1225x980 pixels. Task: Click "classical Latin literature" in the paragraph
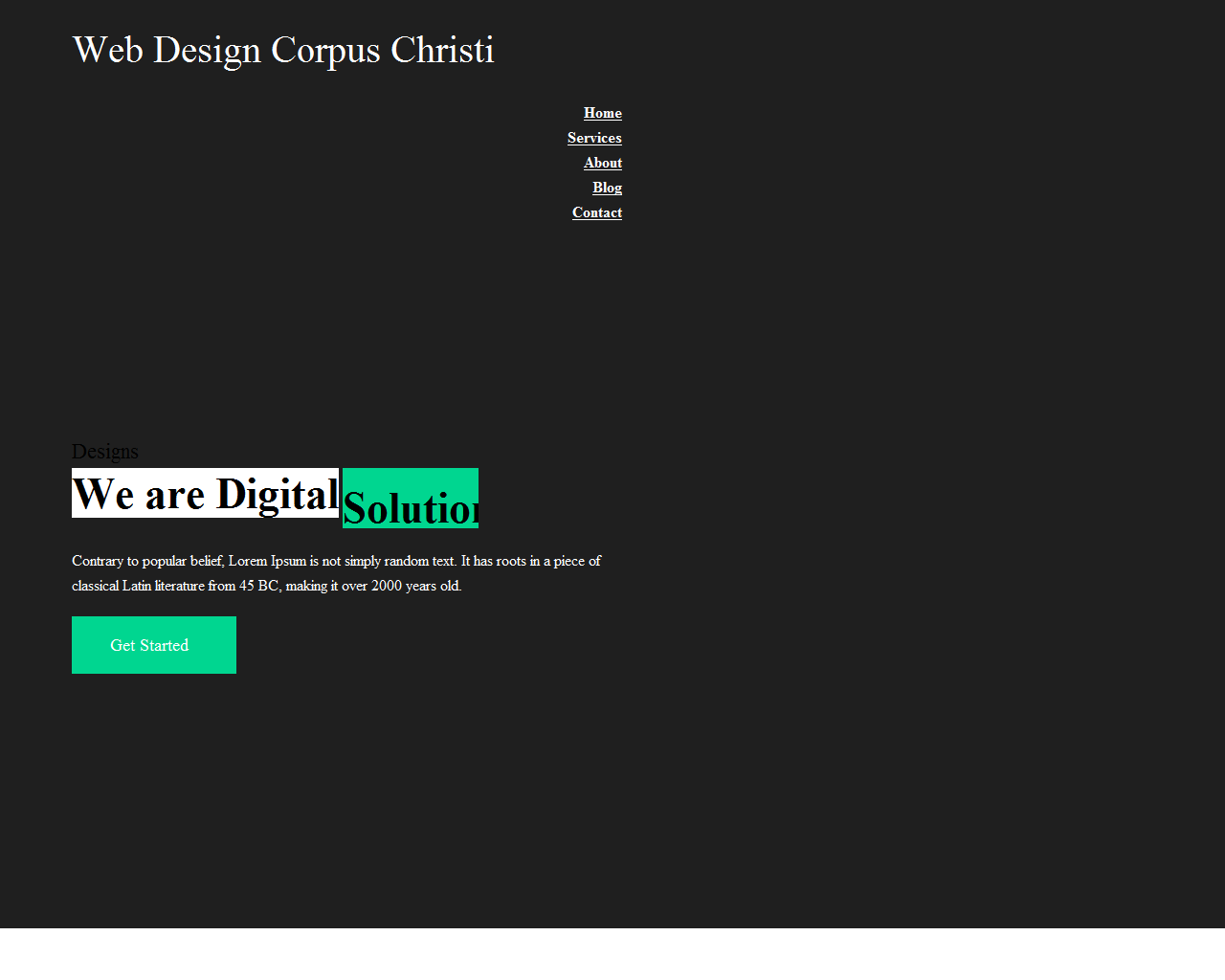[x=138, y=586]
